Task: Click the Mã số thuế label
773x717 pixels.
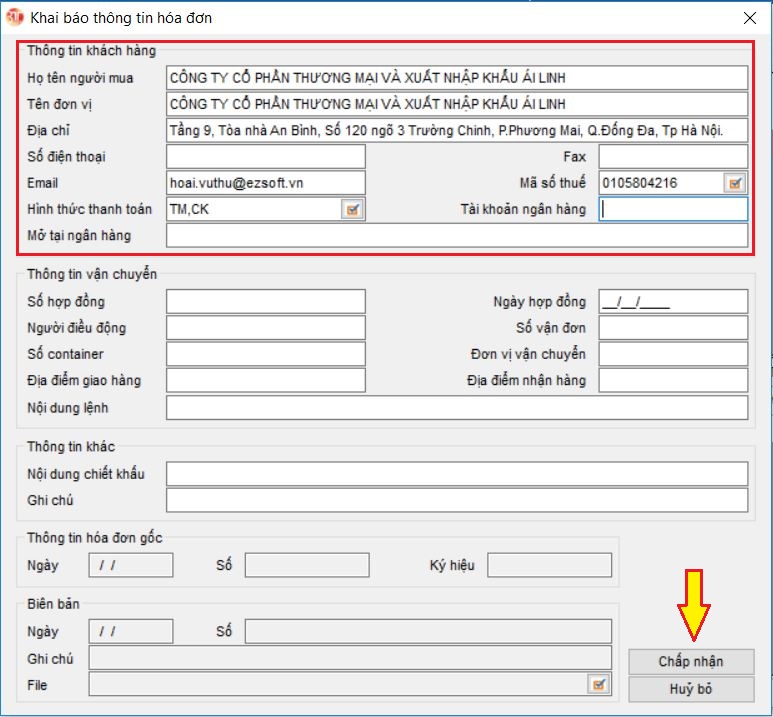Action: point(553,183)
